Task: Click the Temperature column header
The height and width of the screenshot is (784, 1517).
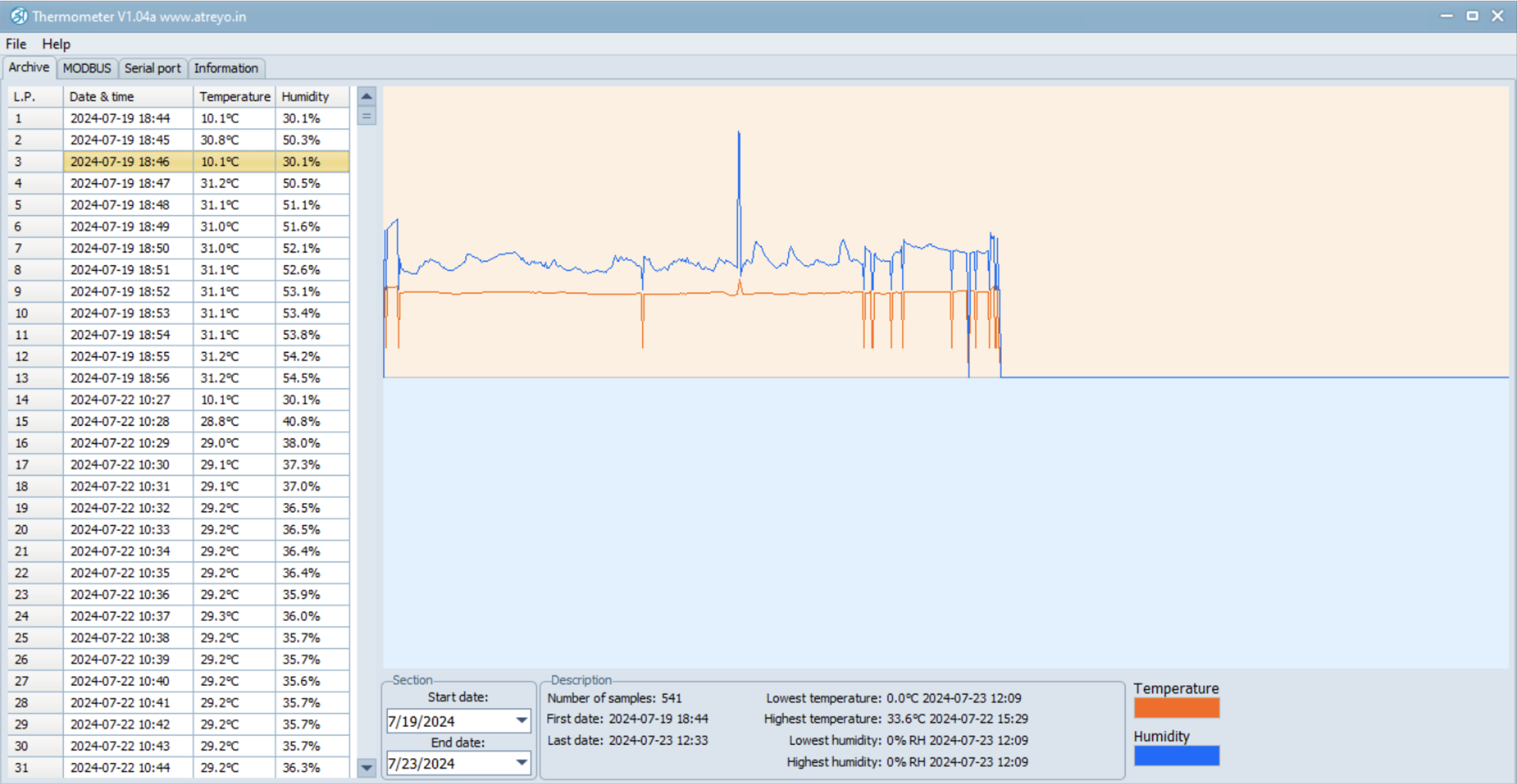Action: [234, 97]
